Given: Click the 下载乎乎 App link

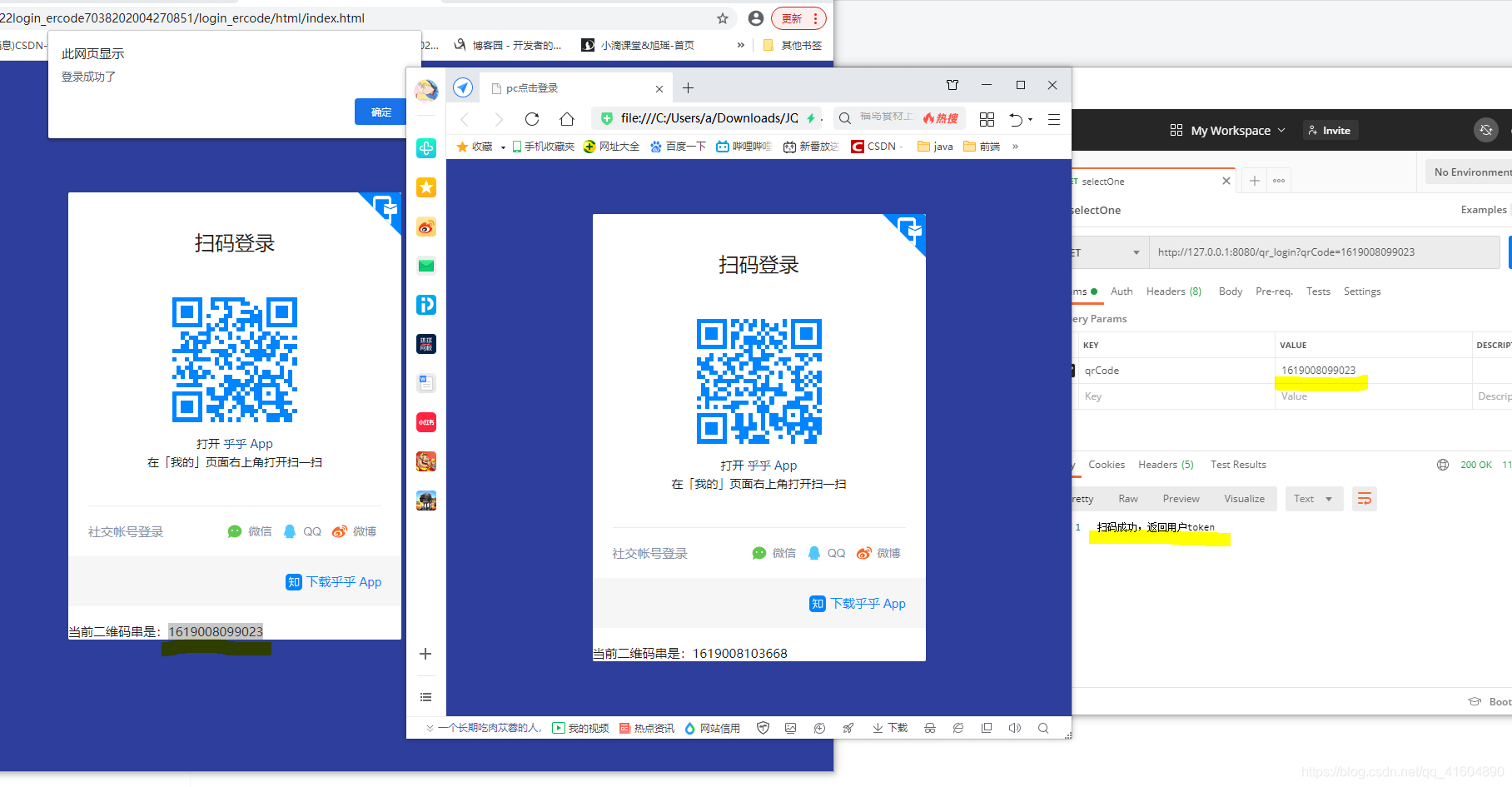Looking at the screenshot, I should click(868, 603).
